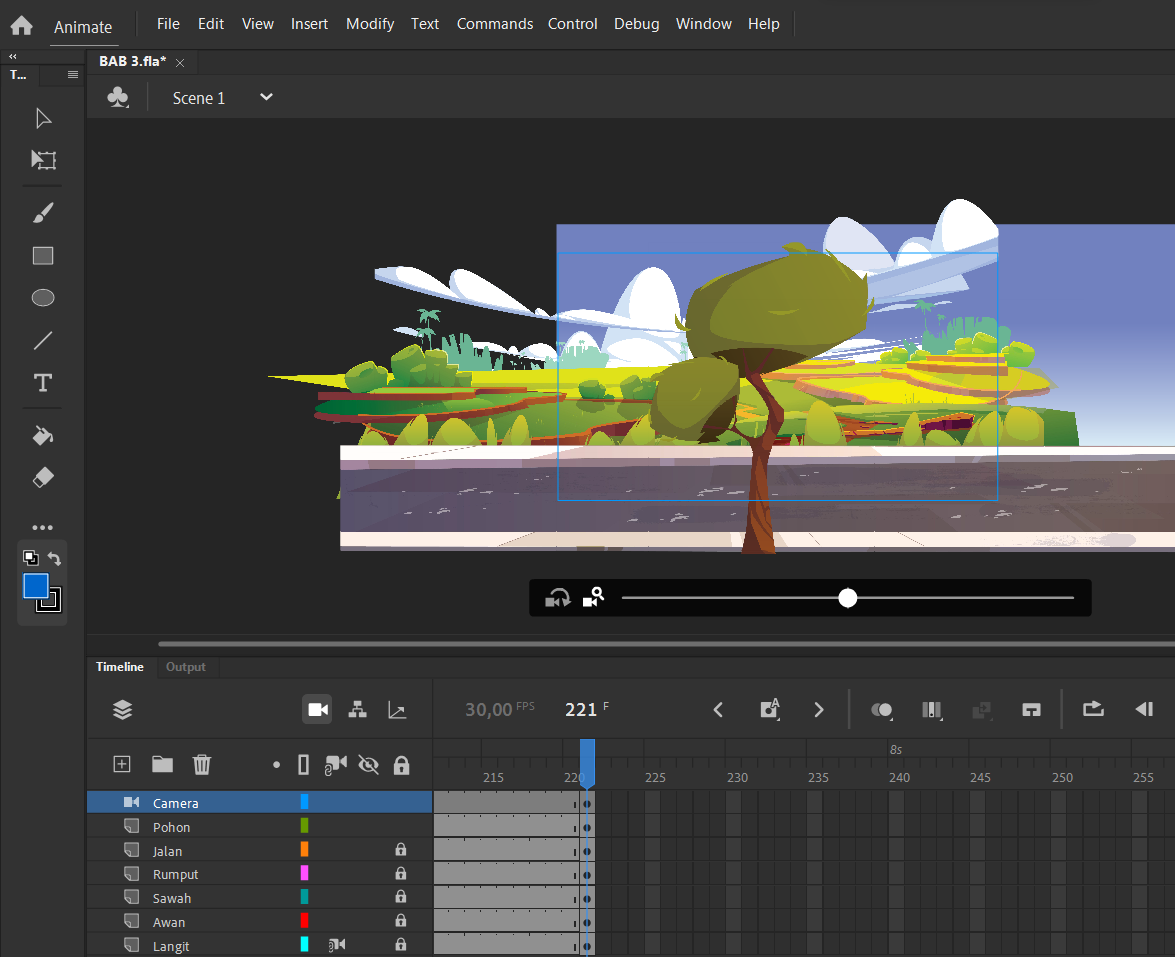
Task: Click the Delete layer trash icon
Action: click(202, 764)
